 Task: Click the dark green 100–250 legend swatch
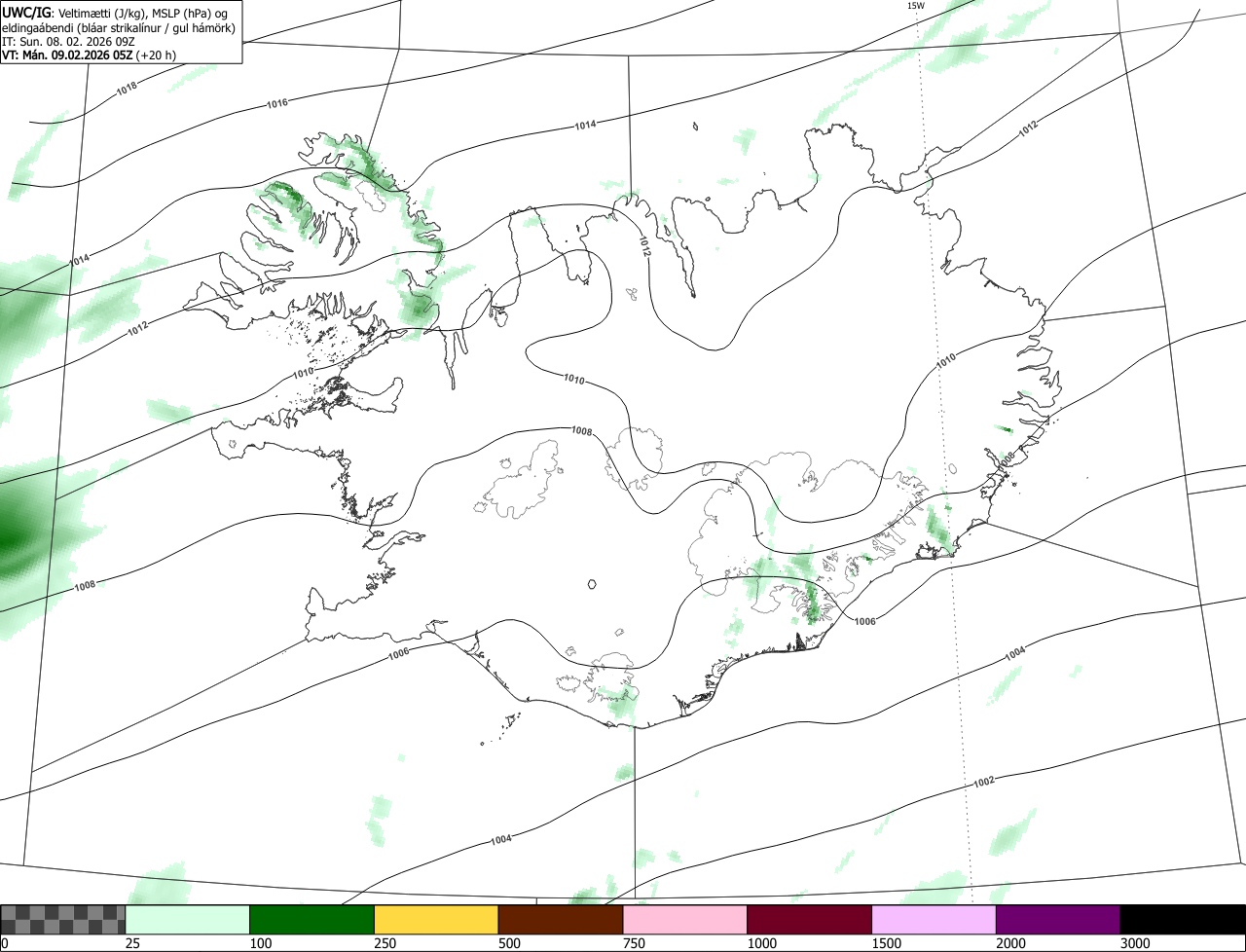(312, 920)
